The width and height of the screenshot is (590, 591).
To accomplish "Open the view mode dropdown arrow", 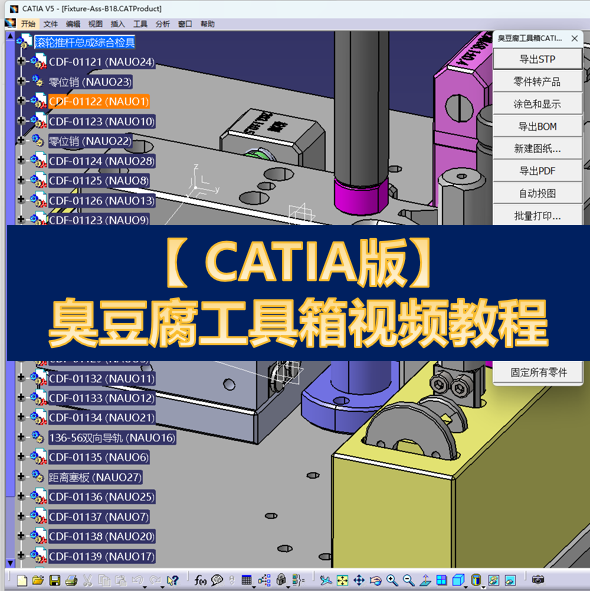I will point(483,587).
